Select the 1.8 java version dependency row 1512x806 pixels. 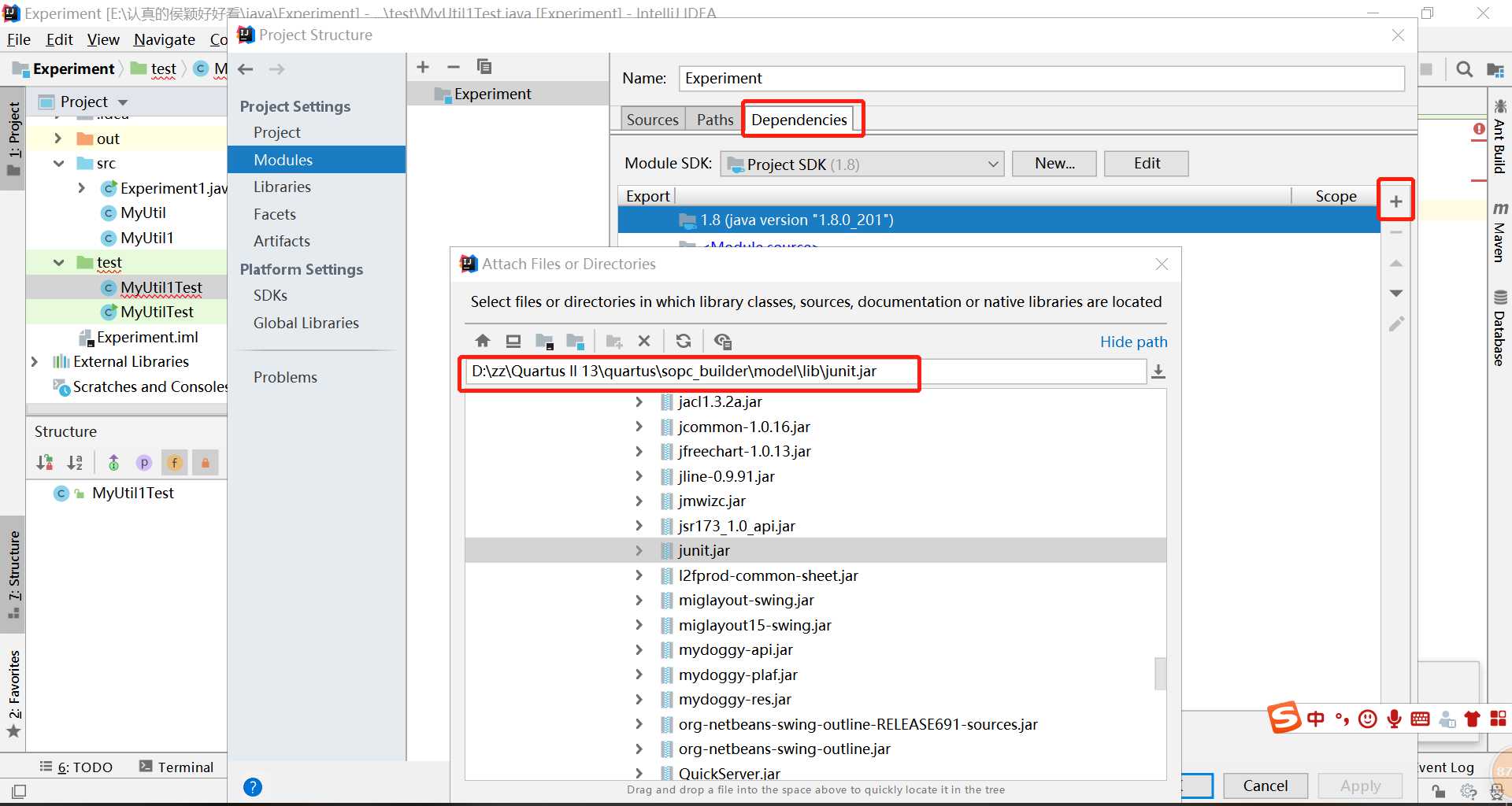(x=999, y=220)
